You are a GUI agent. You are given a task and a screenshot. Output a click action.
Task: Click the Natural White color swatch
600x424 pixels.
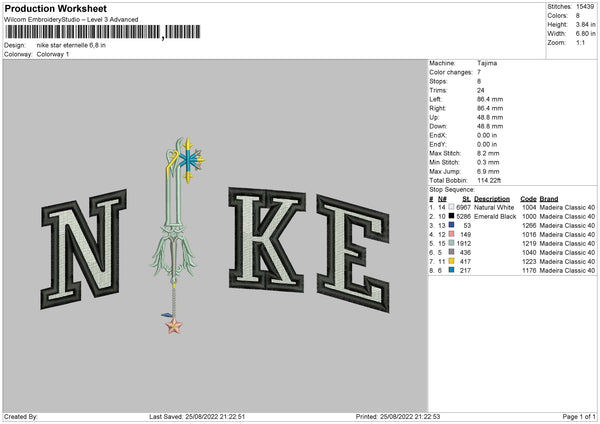pos(451,207)
